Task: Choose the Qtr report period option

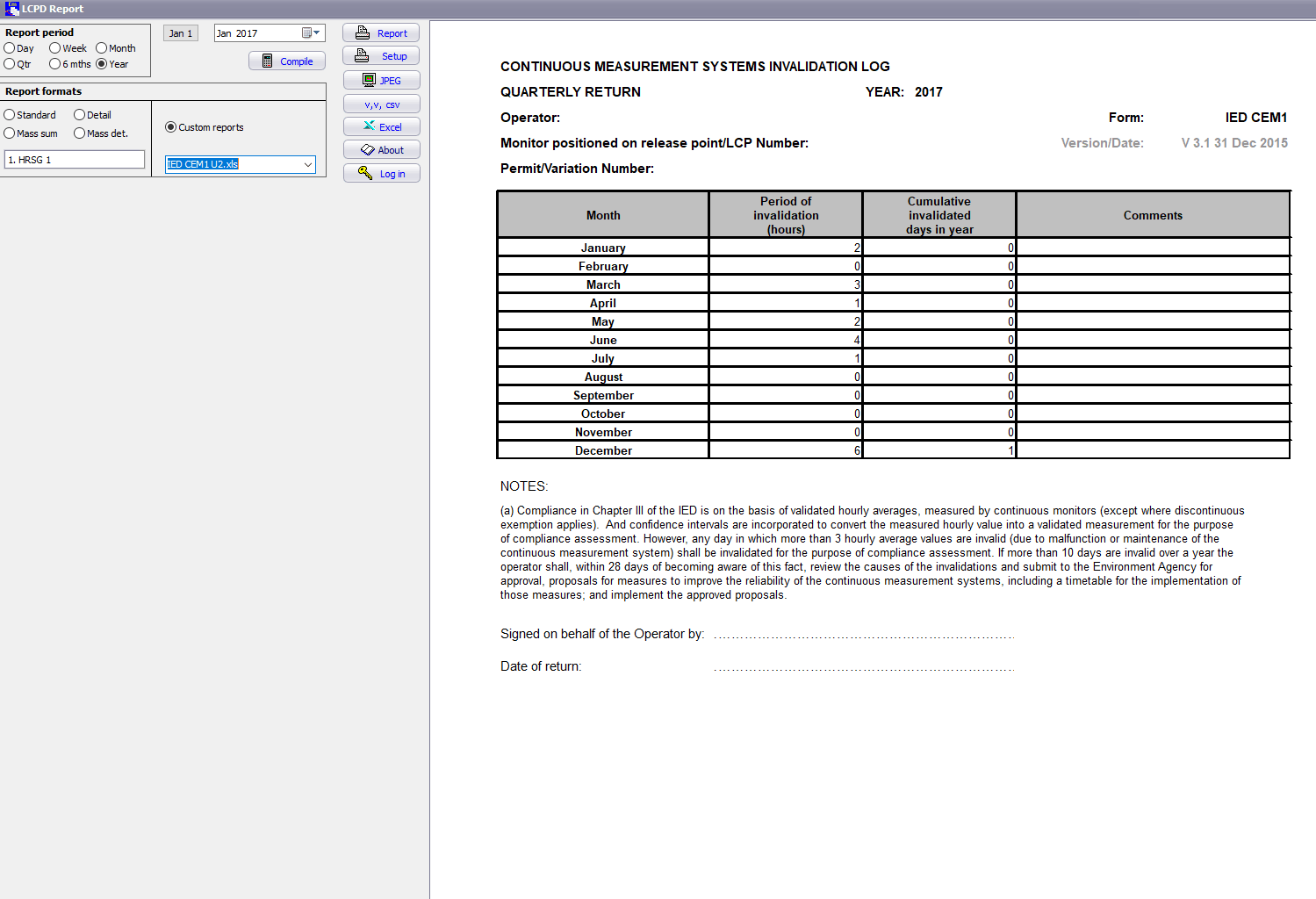Action: (10, 64)
